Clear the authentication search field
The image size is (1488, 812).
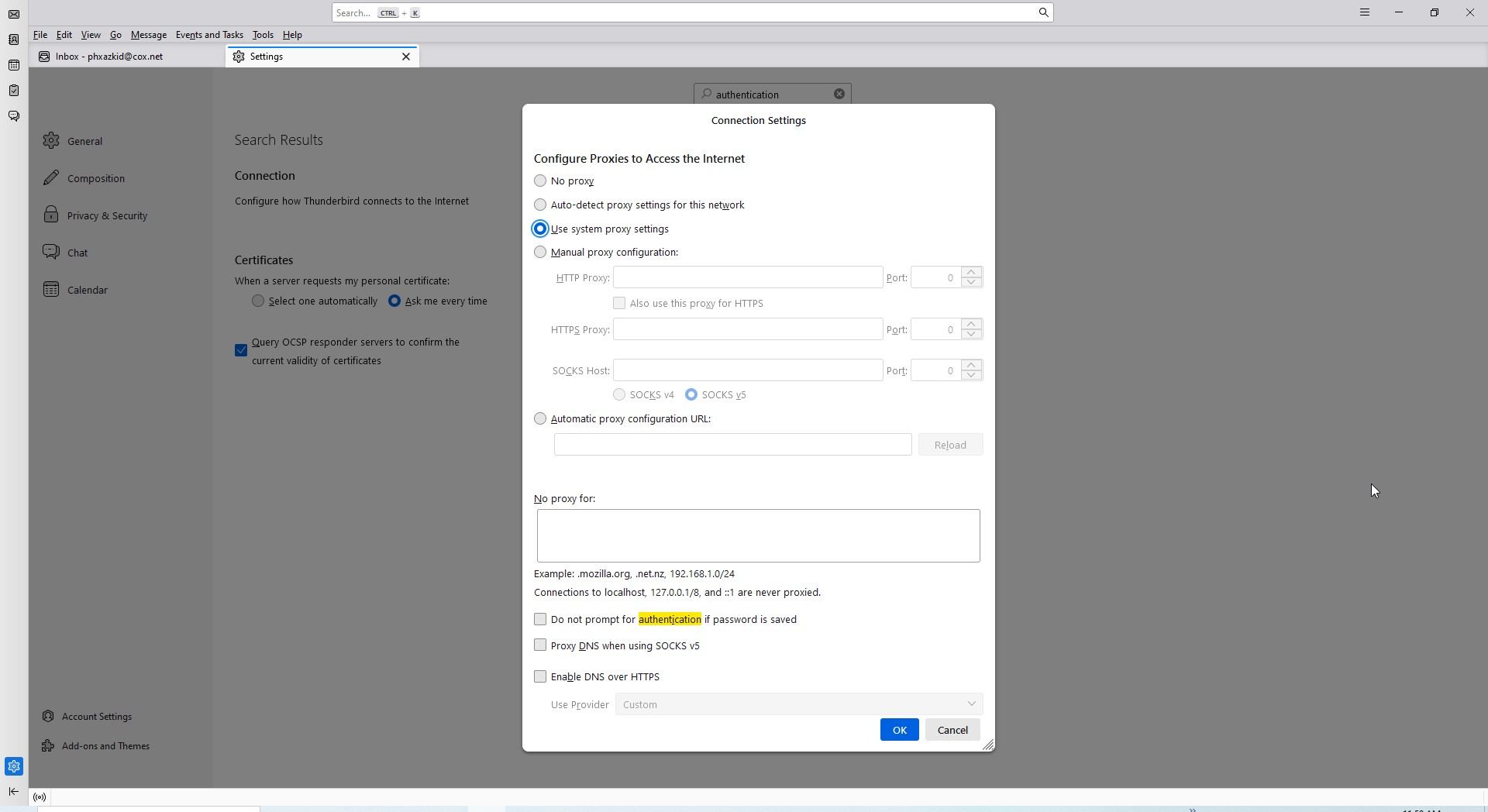839,94
